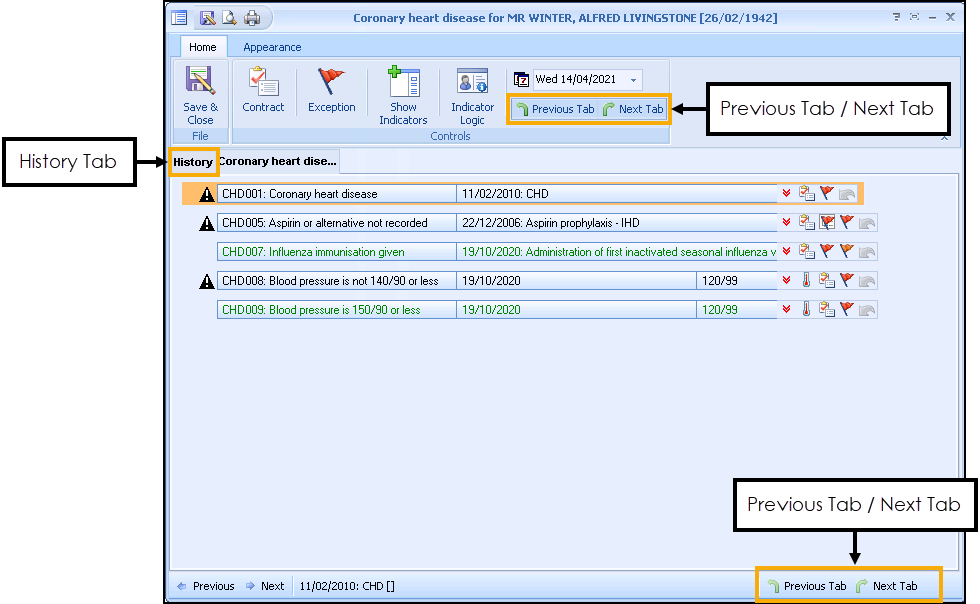Click print preview icon in title bar
The width and height of the screenshot is (980, 604).
pos(230,18)
